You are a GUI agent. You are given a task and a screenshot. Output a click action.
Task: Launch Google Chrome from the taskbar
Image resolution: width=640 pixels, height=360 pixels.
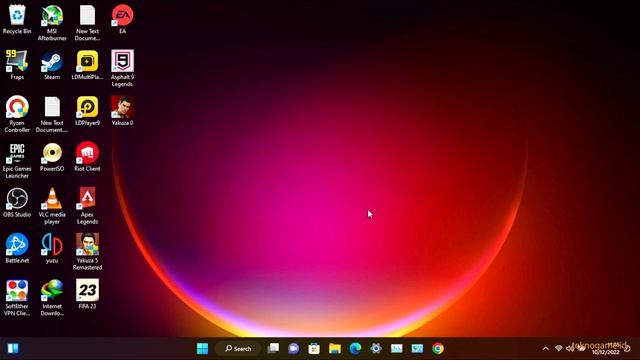(438, 349)
